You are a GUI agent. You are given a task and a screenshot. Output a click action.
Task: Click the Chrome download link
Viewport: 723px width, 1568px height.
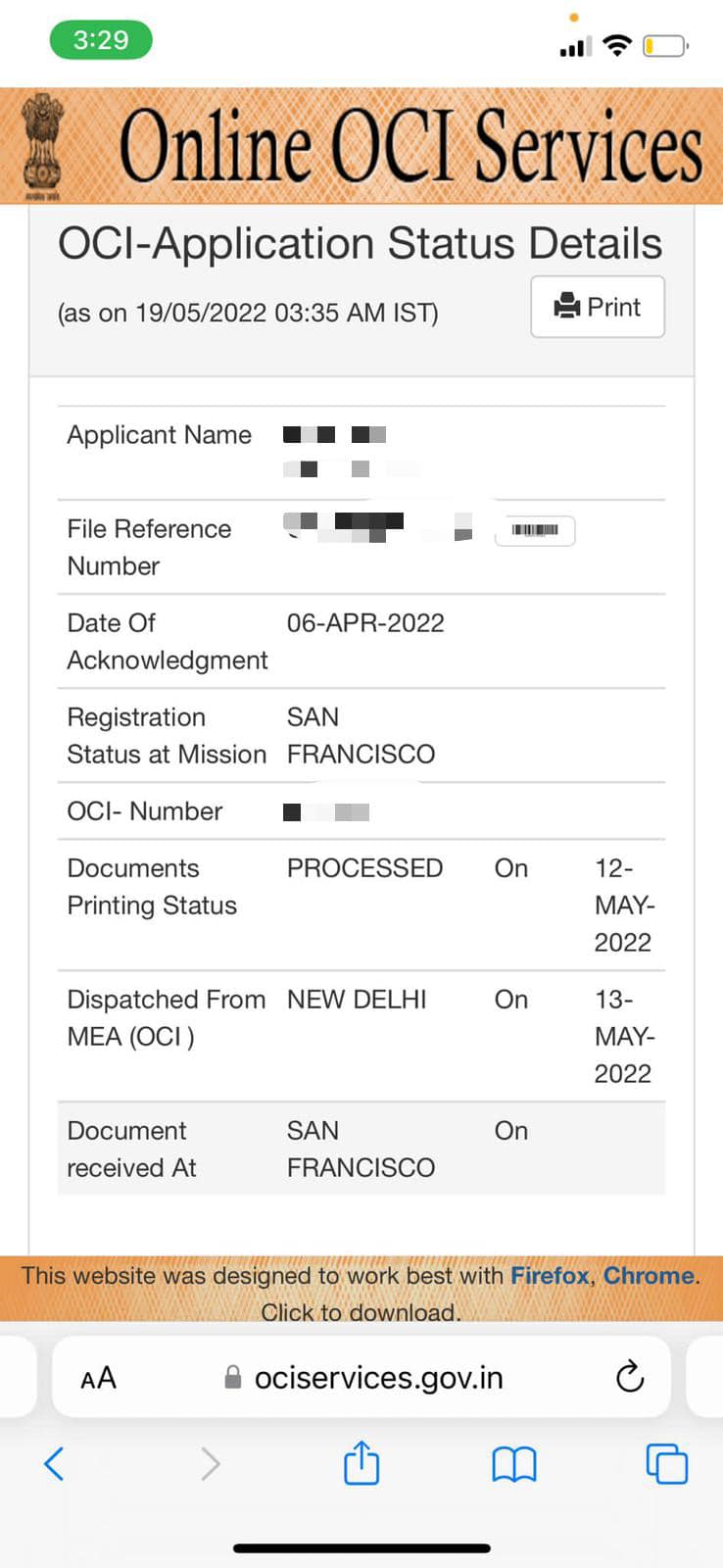pyautogui.click(x=649, y=1275)
